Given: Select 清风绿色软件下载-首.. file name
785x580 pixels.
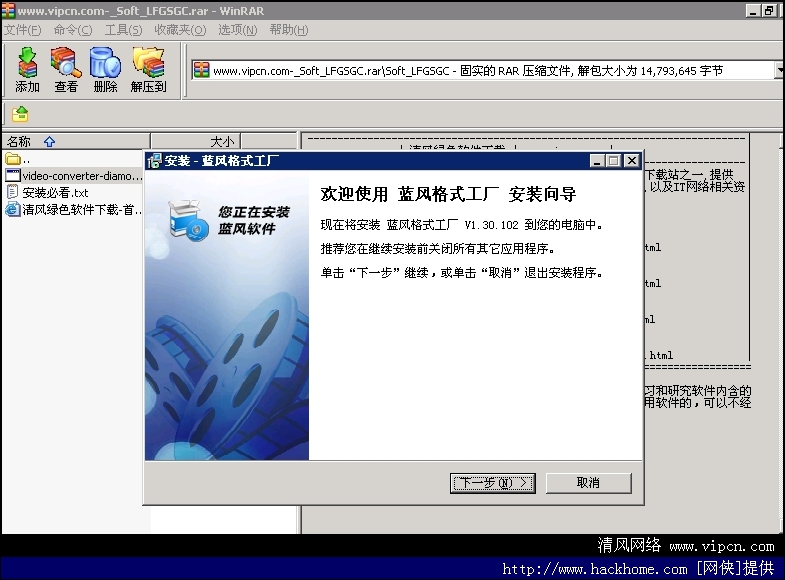Looking at the screenshot, I should pyautogui.click(x=82, y=210).
